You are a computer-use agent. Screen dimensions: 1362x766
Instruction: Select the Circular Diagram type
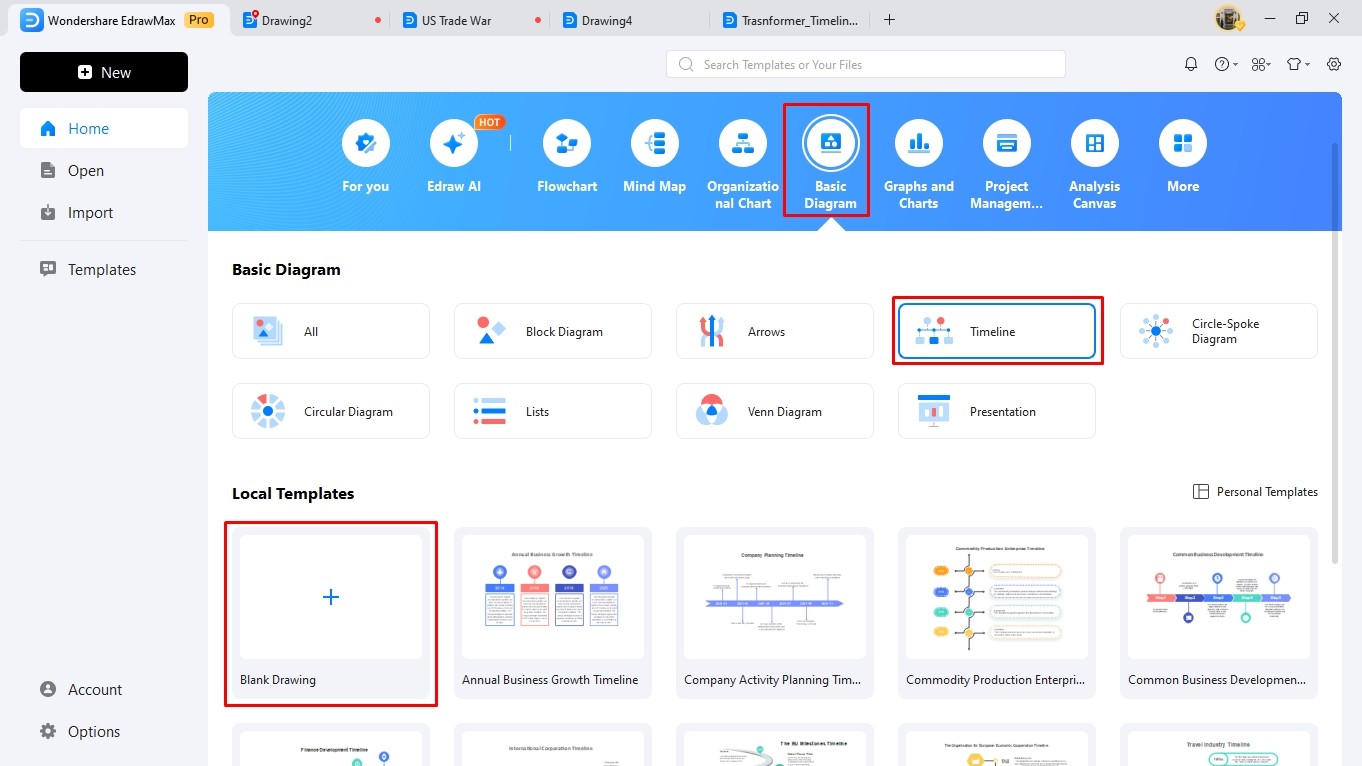pos(331,411)
